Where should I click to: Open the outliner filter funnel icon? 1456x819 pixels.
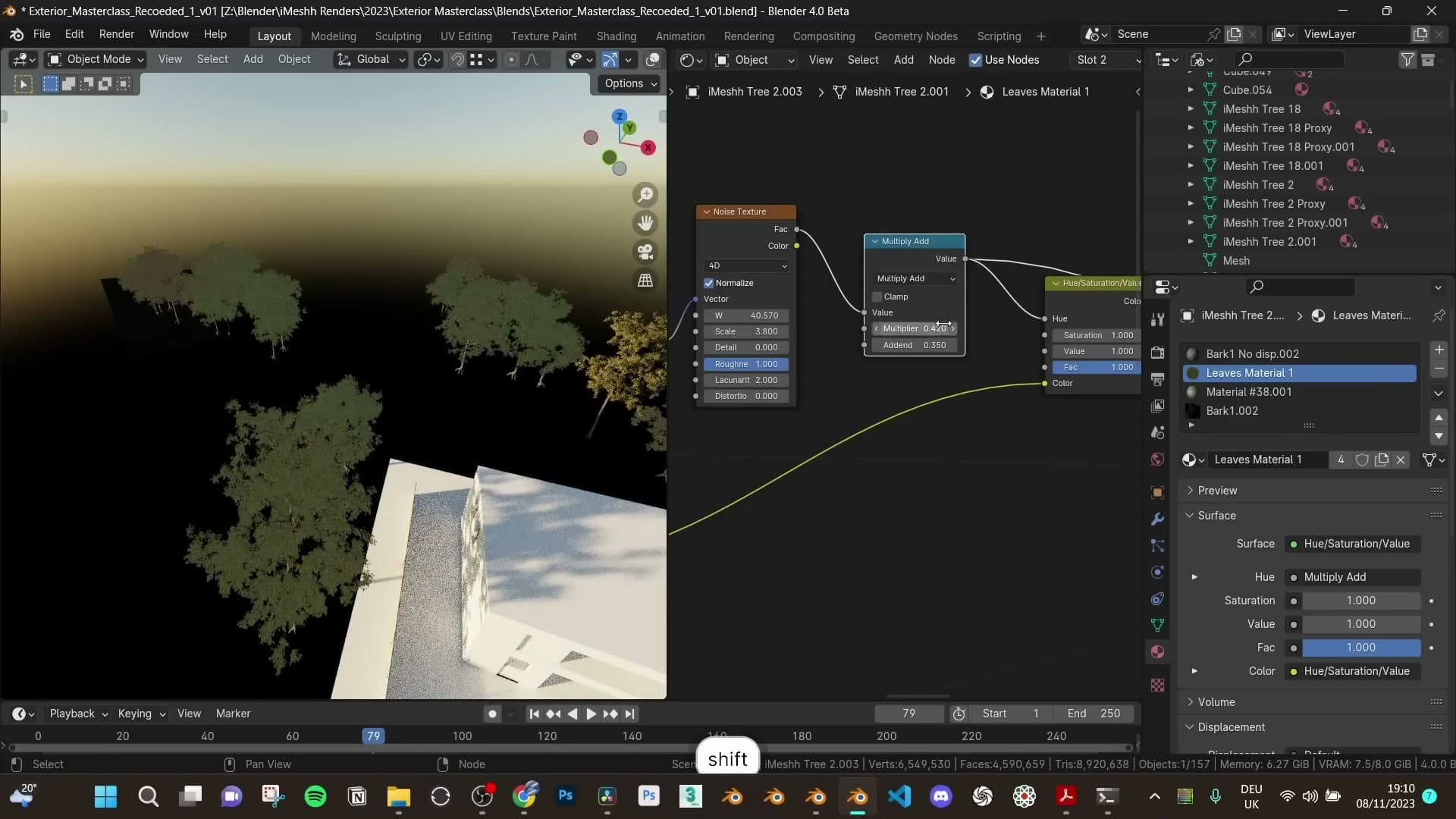point(1407,59)
